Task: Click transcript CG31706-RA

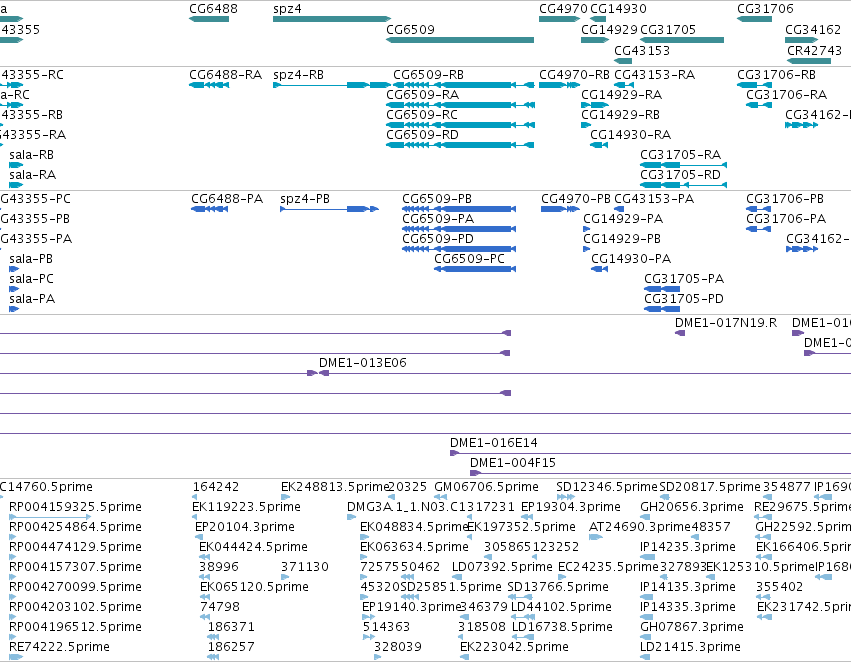Action: [x=786, y=94]
